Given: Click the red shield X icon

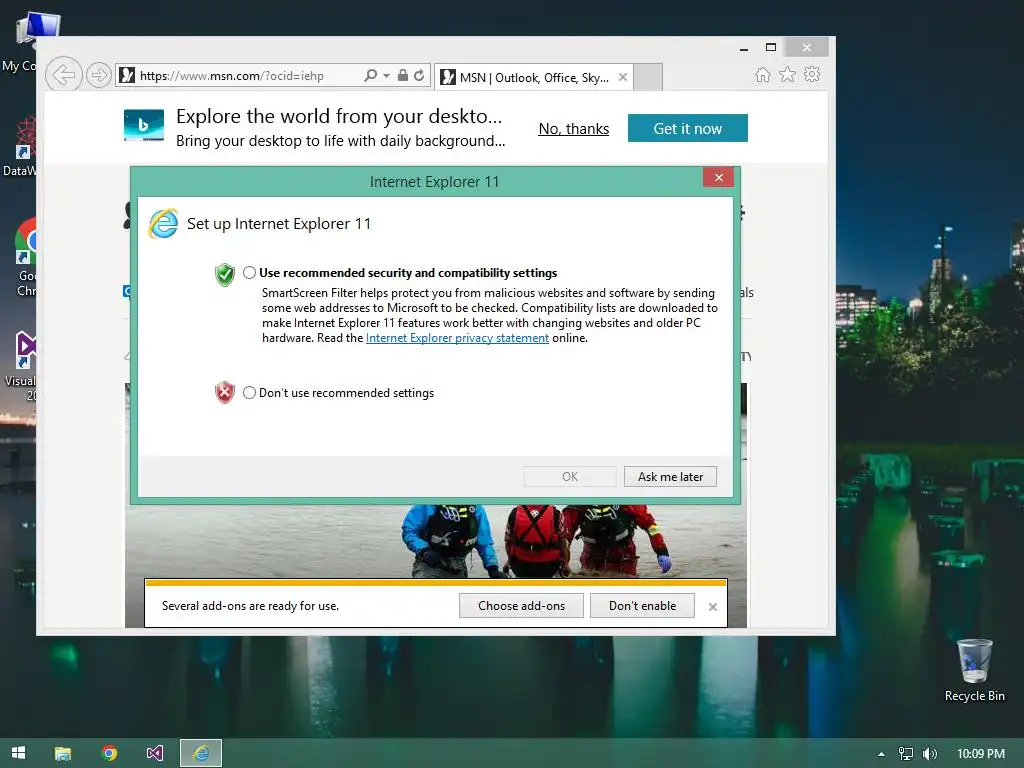Looking at the screenshot, I should (225, 392).
